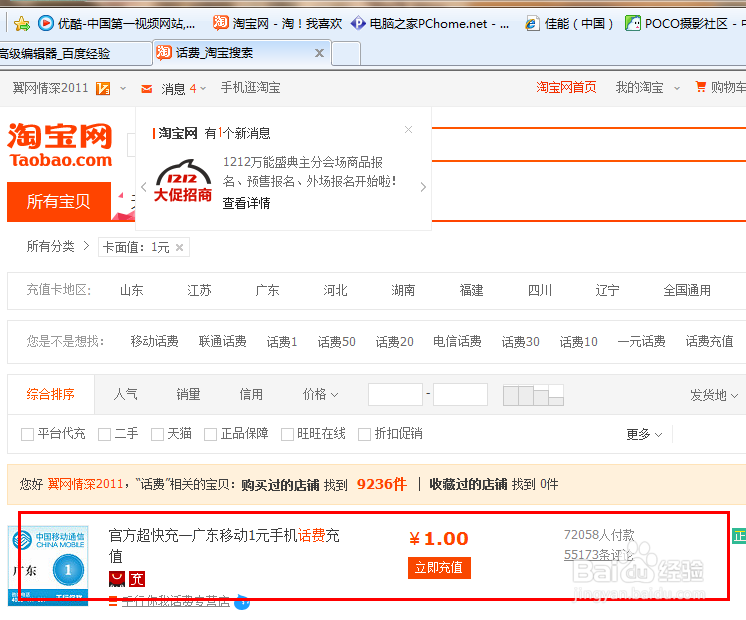746x620 pixels.
Task: Sort results by 销量
Action: pos(188,394)
